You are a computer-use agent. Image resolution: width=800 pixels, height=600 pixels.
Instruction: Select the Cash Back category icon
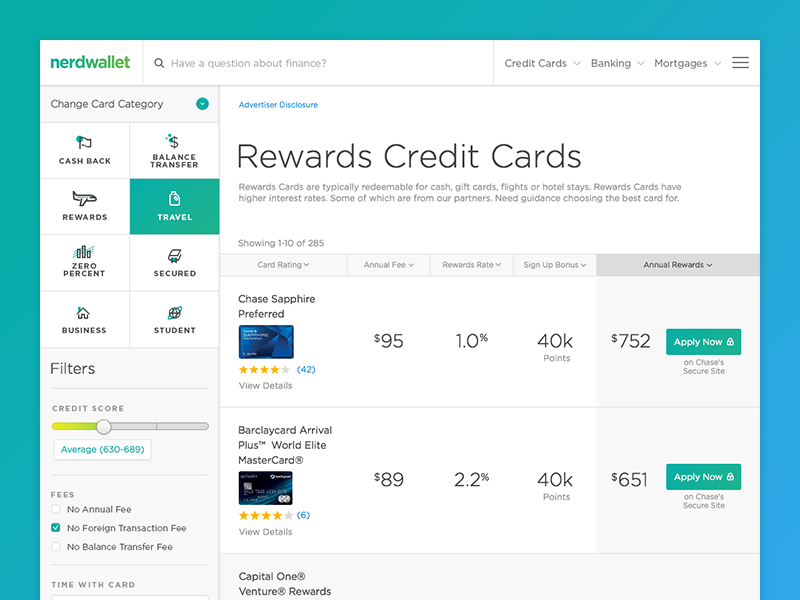point(84,142)
